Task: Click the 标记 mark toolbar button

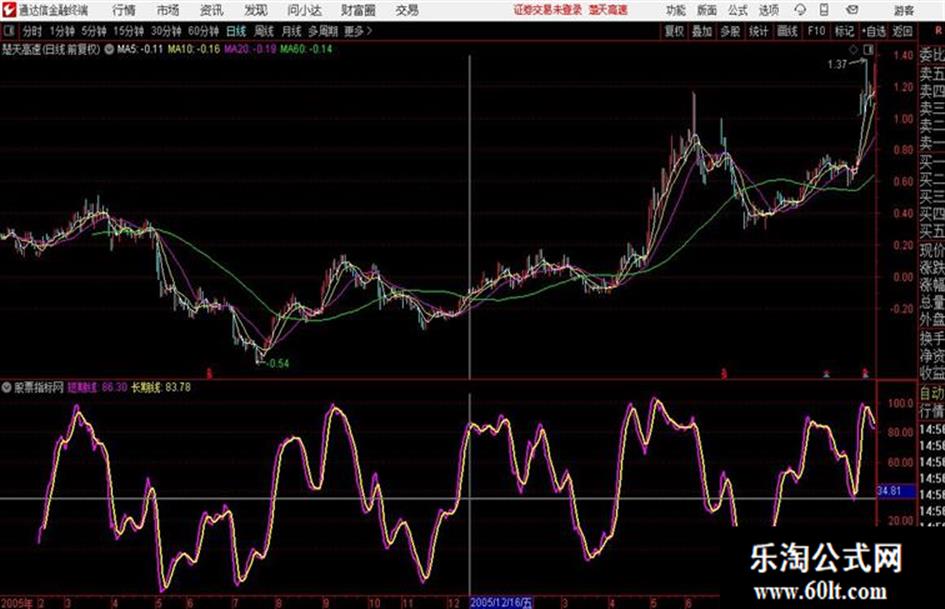Action: tap(844, 31)
